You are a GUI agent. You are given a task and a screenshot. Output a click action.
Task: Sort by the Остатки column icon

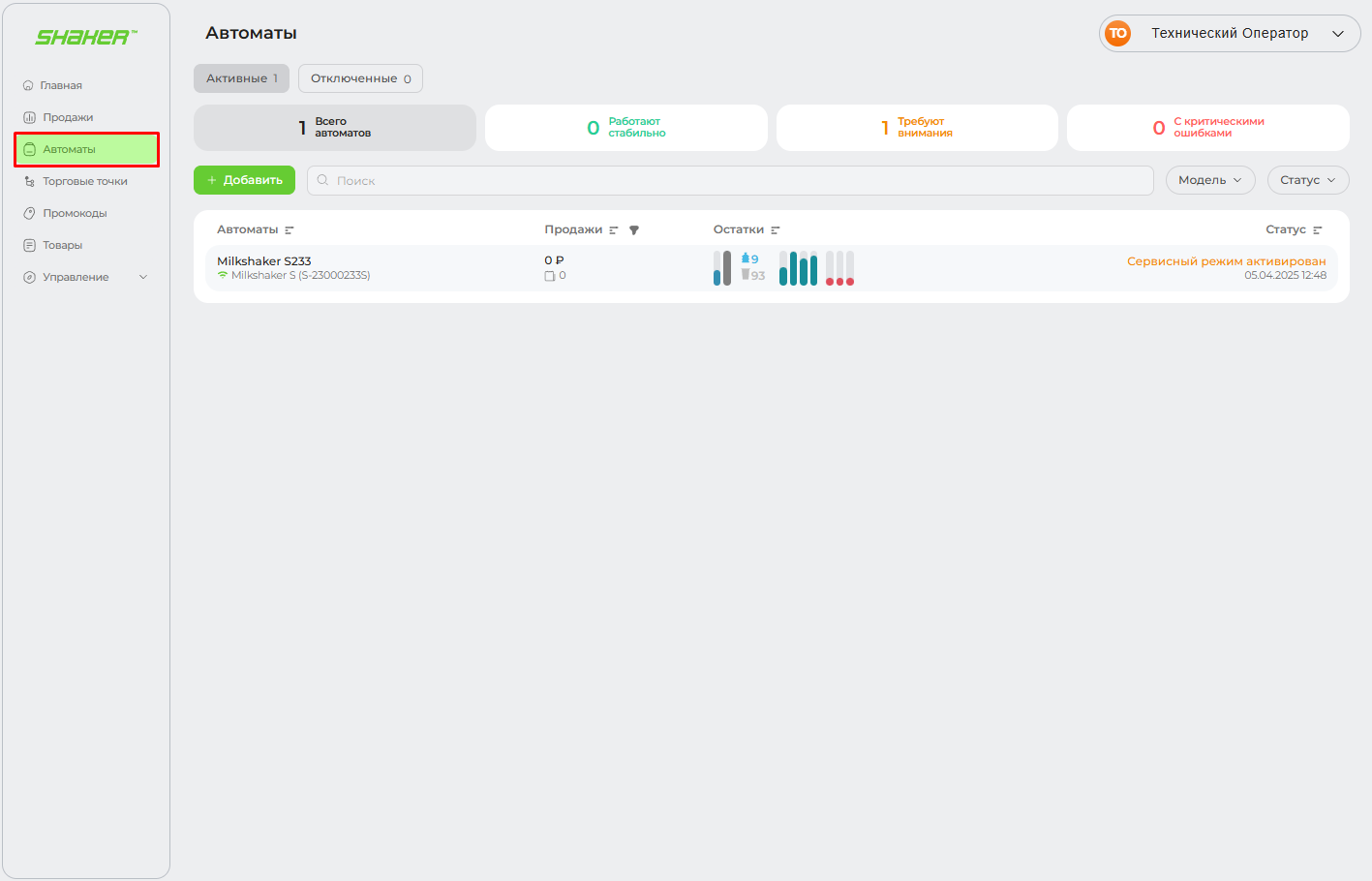coord(776,230)
